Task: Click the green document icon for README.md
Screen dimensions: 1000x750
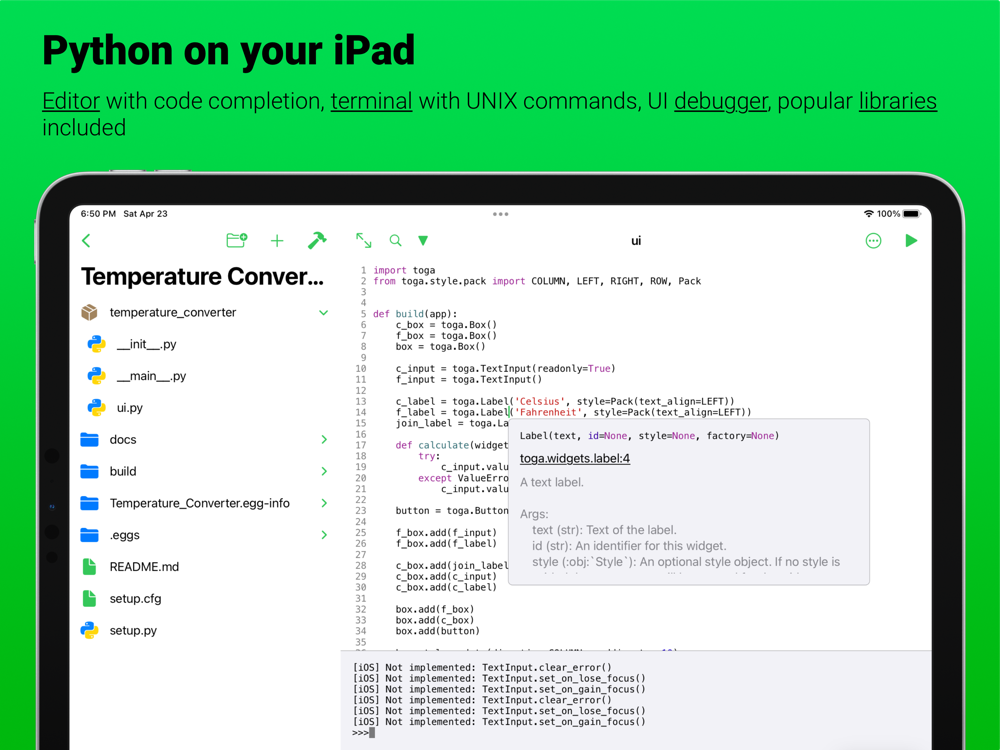Action: coord(89,566)
